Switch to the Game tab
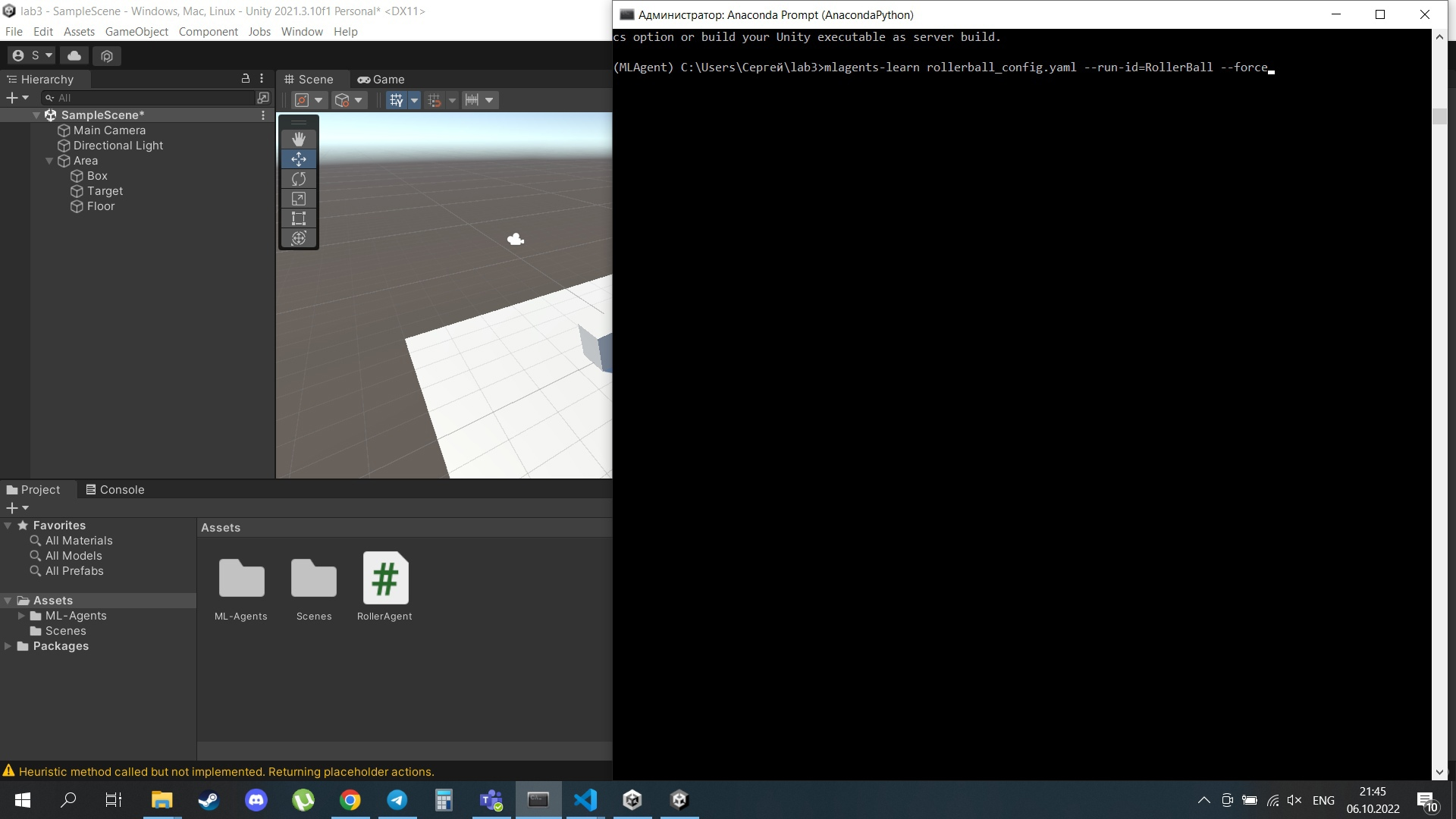 click(381, 80)
